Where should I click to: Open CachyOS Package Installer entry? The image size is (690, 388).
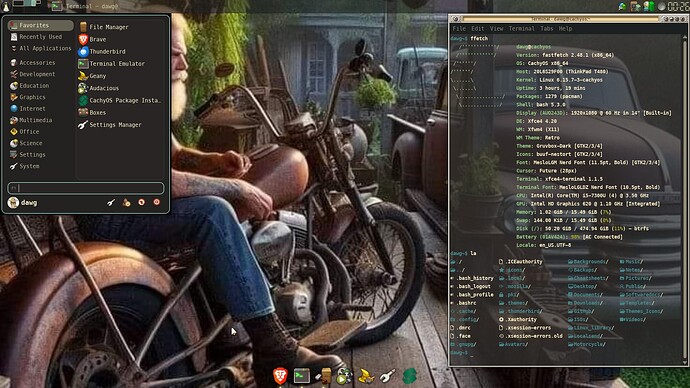click(x=120, y=101)
